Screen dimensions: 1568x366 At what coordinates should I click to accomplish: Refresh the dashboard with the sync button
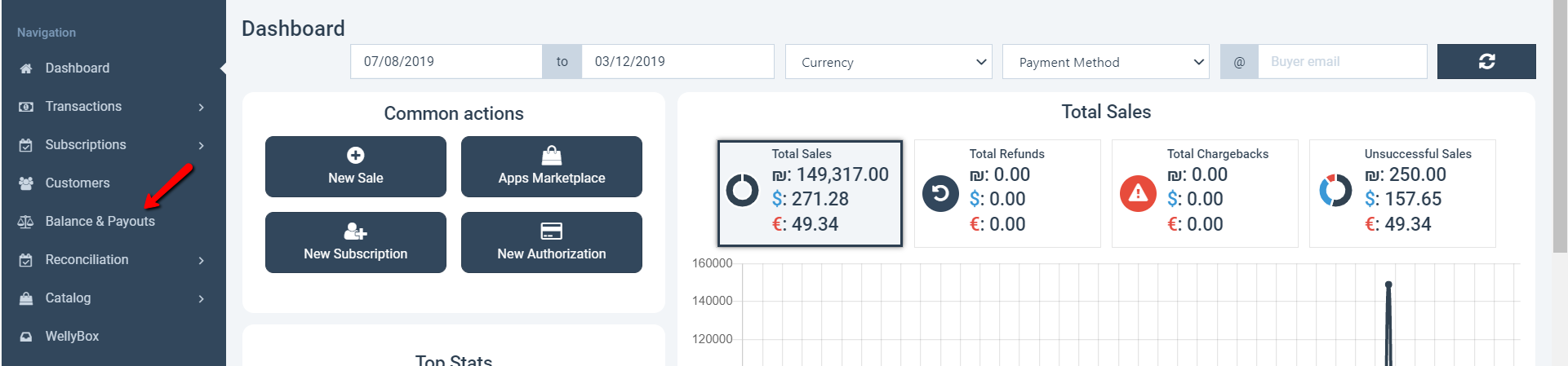1486,62
